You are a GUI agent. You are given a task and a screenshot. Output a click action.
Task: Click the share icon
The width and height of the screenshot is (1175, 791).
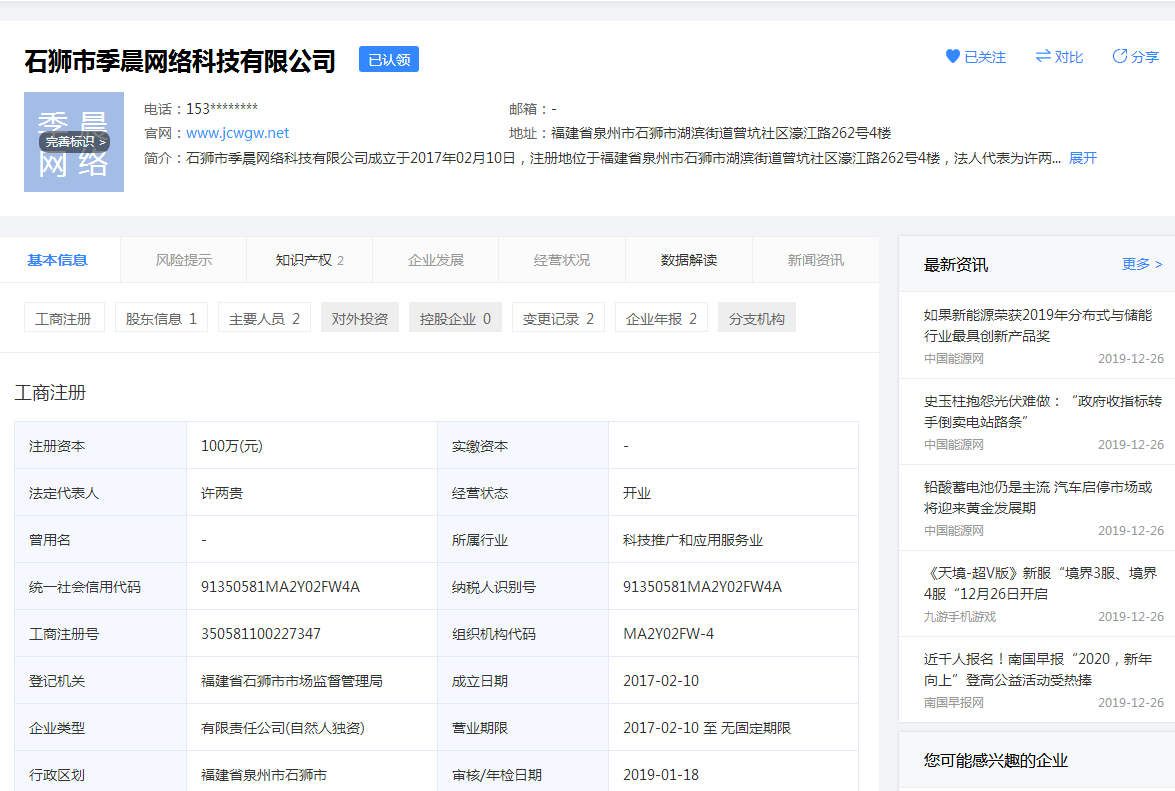point(1120,57)
